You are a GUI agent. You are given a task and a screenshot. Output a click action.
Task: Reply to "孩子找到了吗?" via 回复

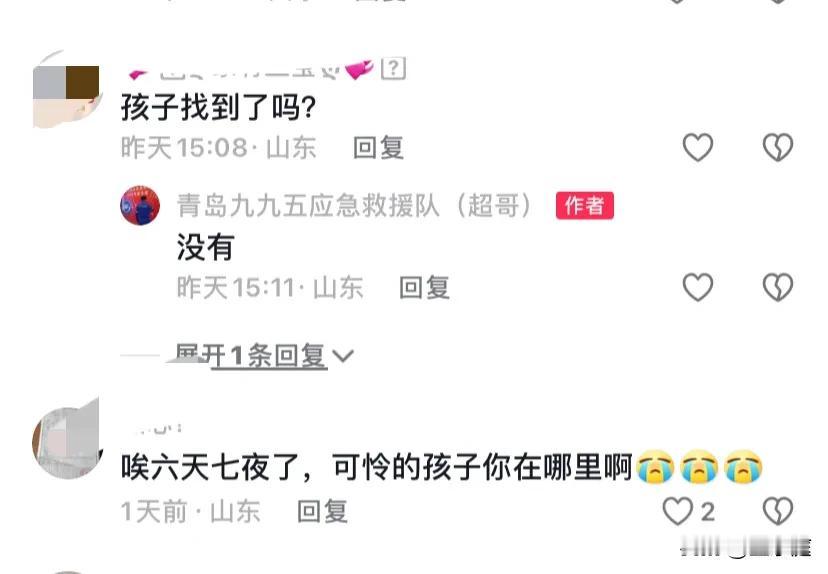pos(378,147)
